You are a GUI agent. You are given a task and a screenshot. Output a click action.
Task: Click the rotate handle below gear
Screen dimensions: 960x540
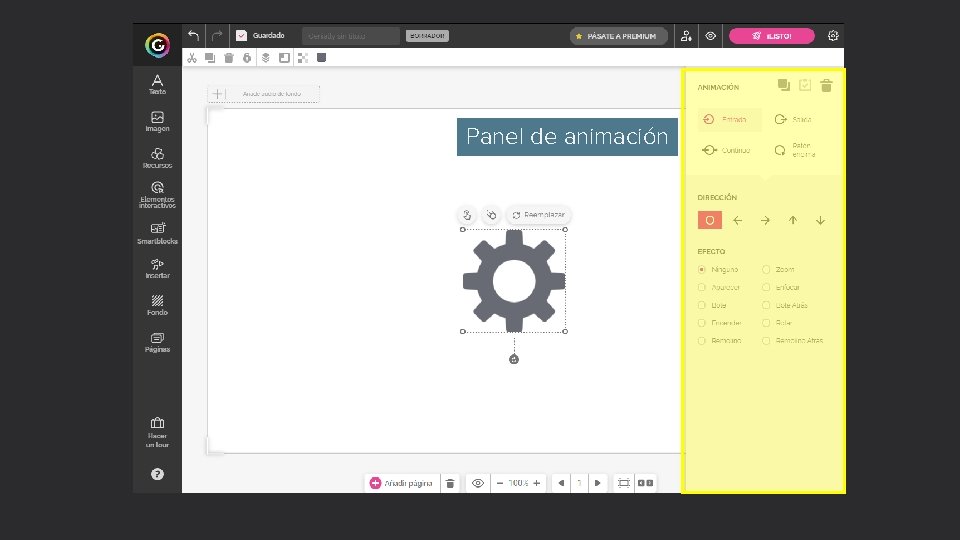tap(514, 359)
